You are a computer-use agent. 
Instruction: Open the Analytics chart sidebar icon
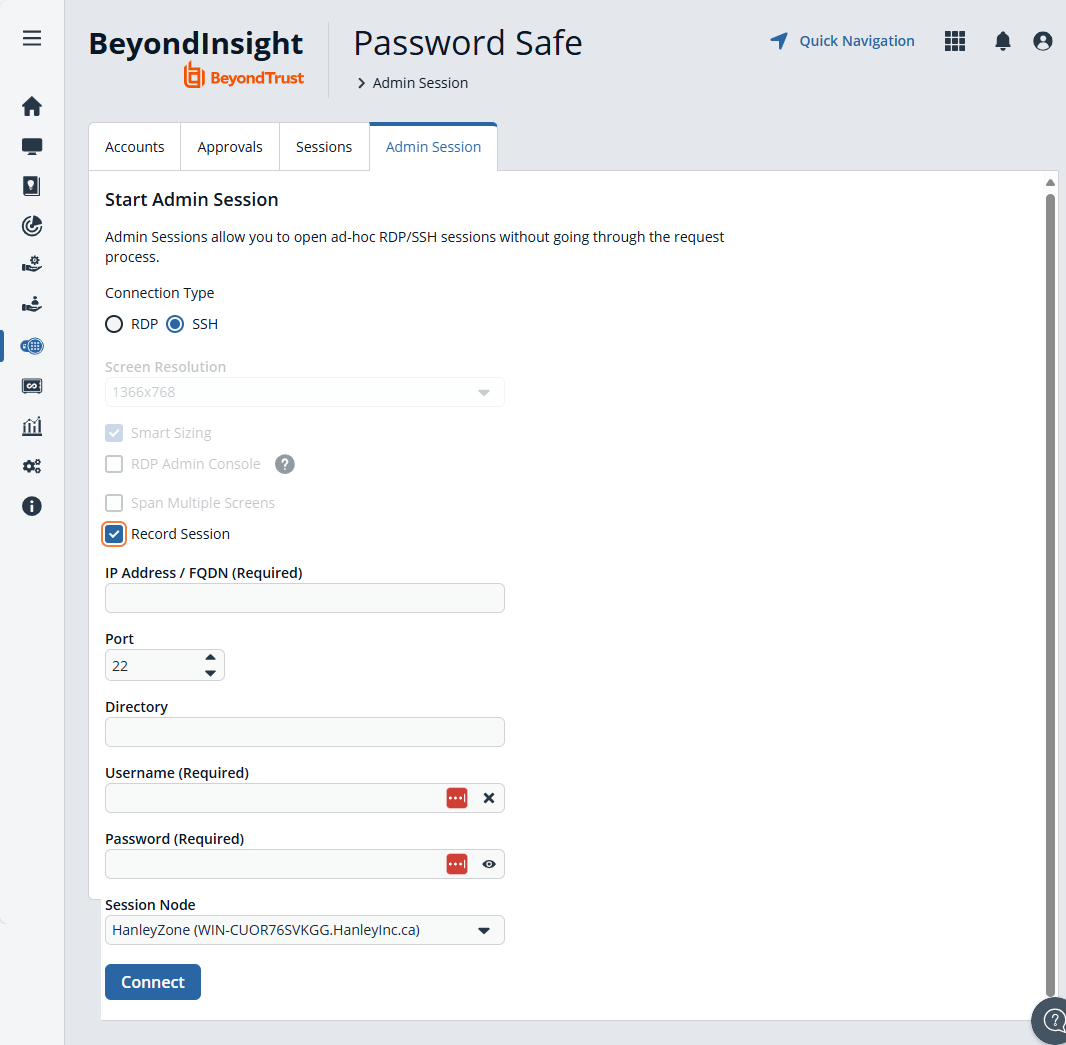click(x=32, y=426)
